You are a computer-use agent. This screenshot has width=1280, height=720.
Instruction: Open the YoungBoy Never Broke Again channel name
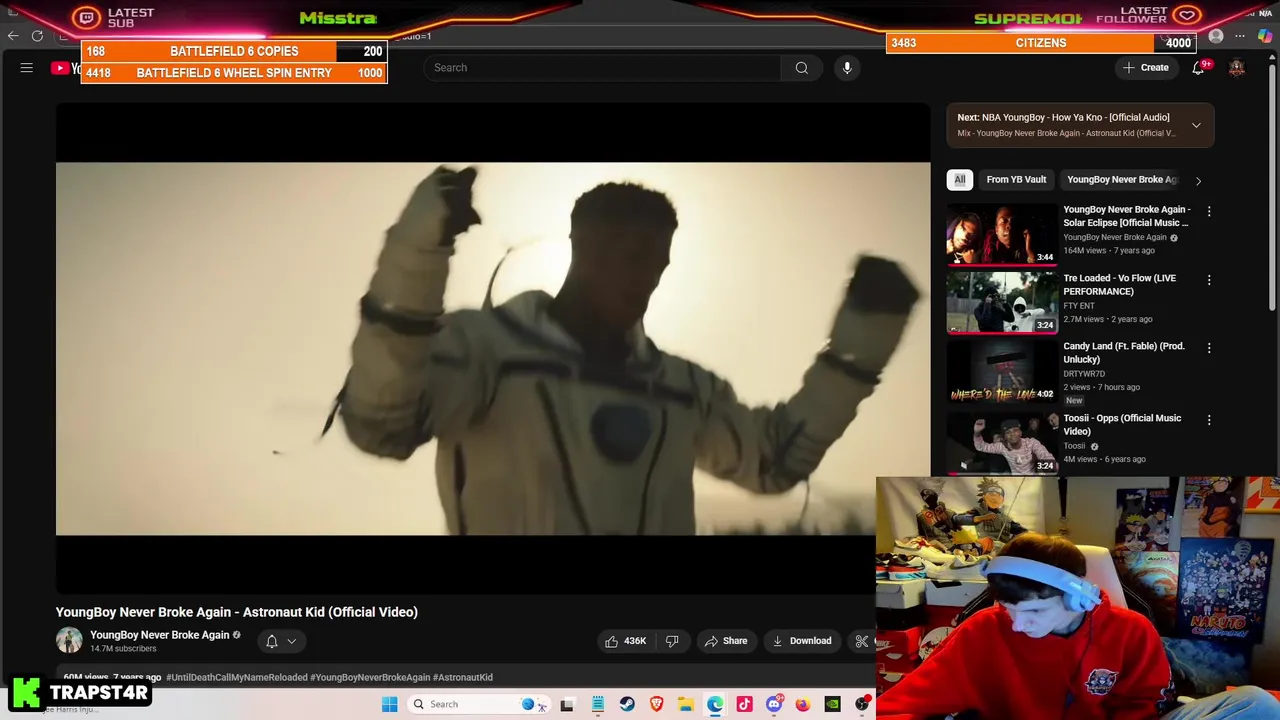[160, 635]
